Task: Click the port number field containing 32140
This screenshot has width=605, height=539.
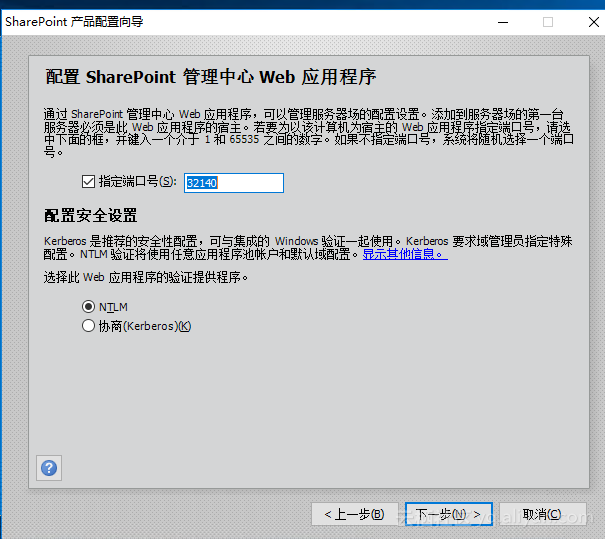Action: pyautogui.click(x=234, y=183)
